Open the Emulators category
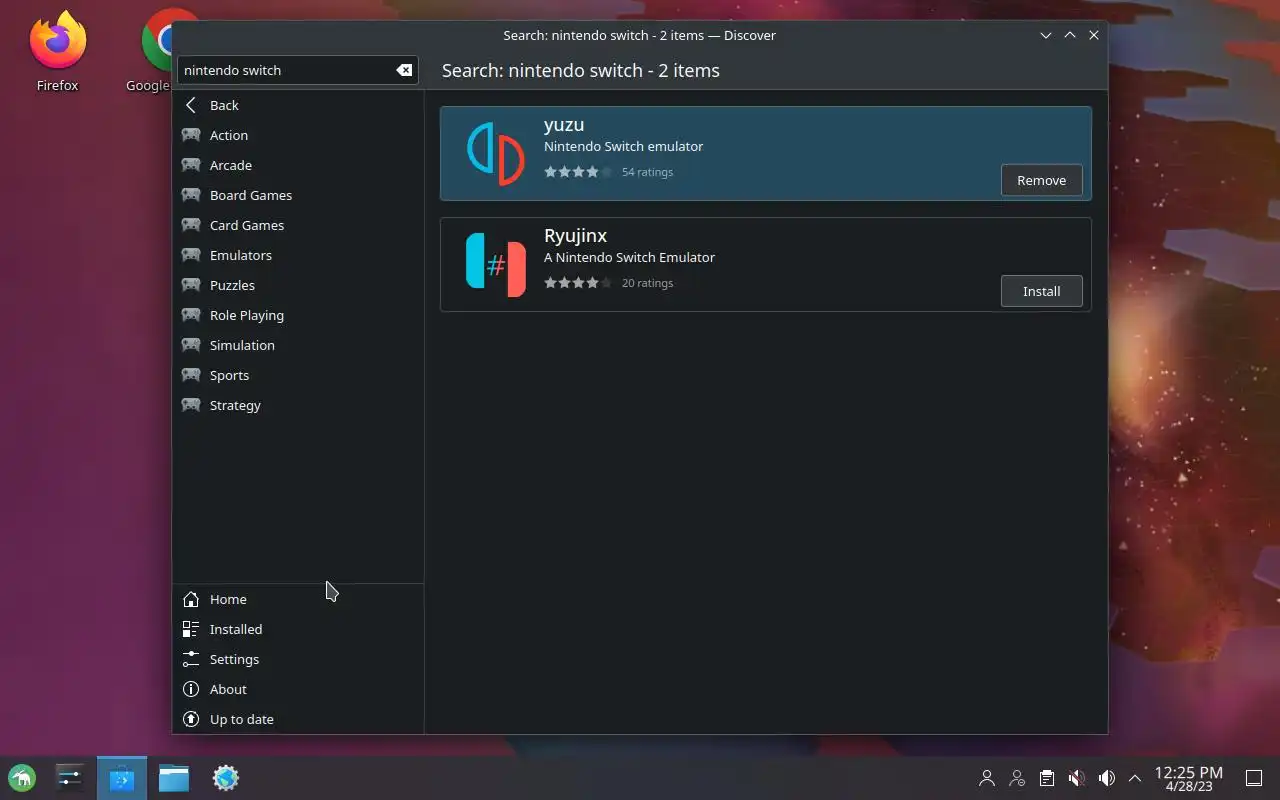Viewport: 1280px width, 800px height. pyautogui.click(x=298, y=255)
